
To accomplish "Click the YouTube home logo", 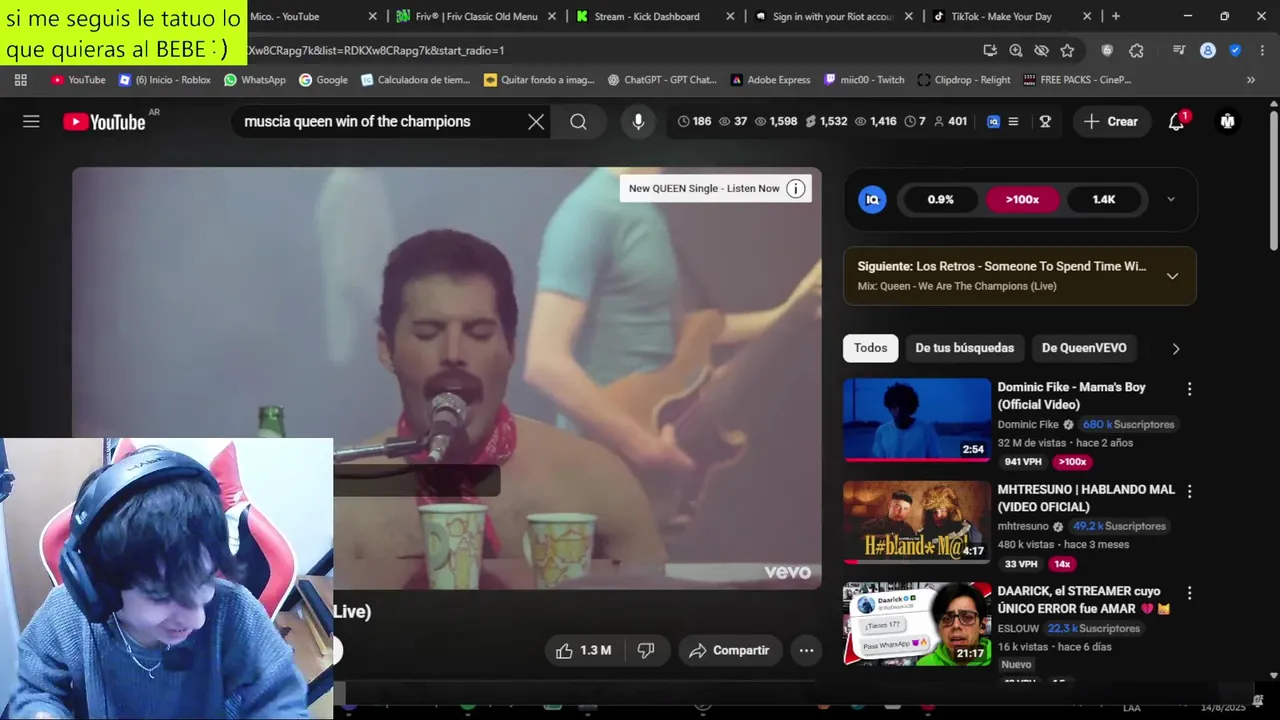I will click(x=105, y=122).
